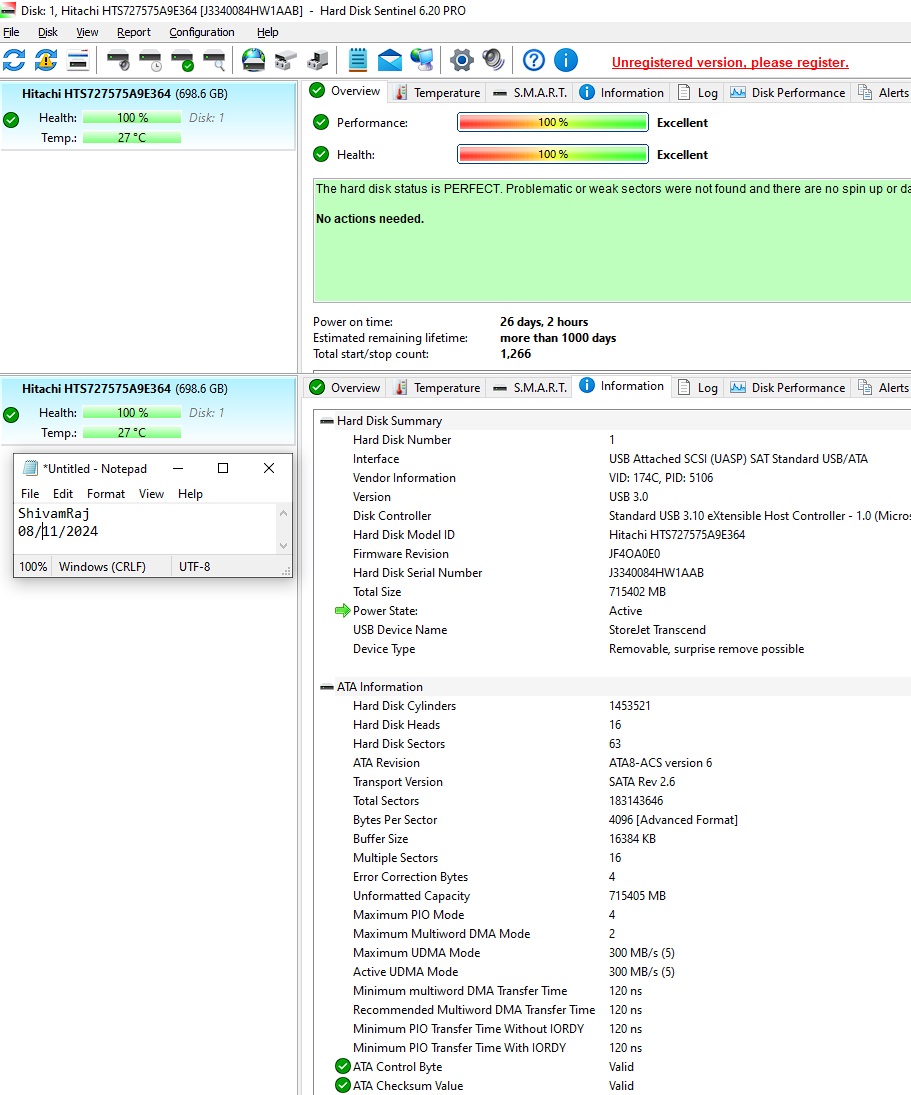Collapse the Hard Disk Summary section

click(327, 421)
